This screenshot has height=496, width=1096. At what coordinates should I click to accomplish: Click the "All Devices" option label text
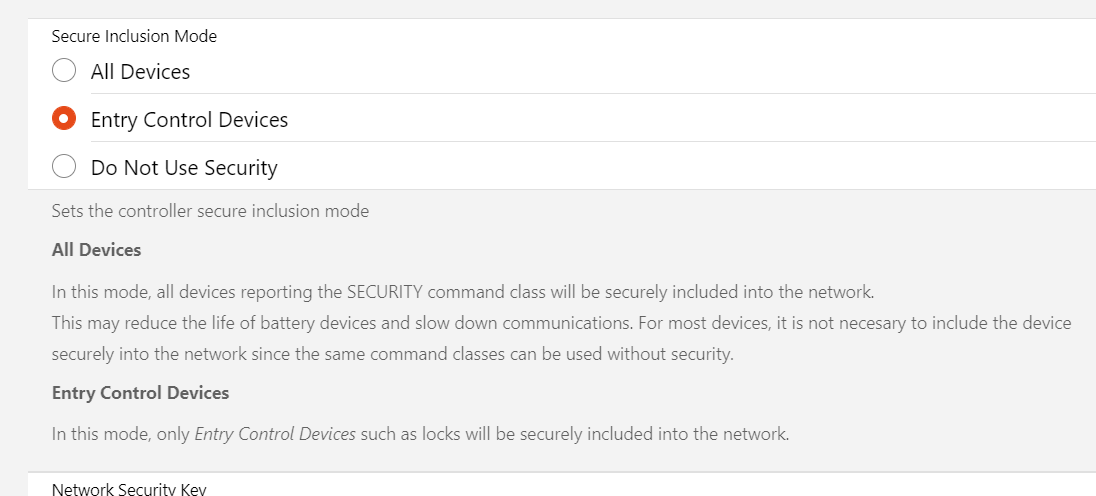coord(140,72)
